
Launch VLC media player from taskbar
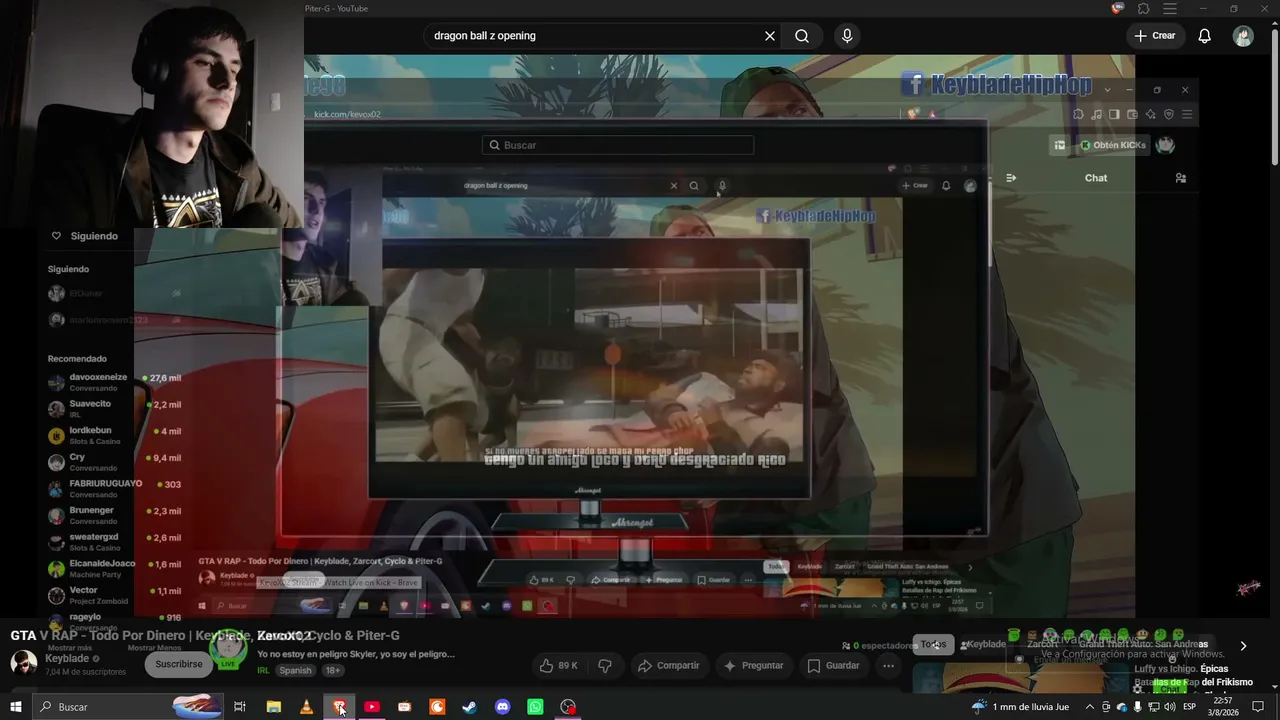click(x=306, y=707)
